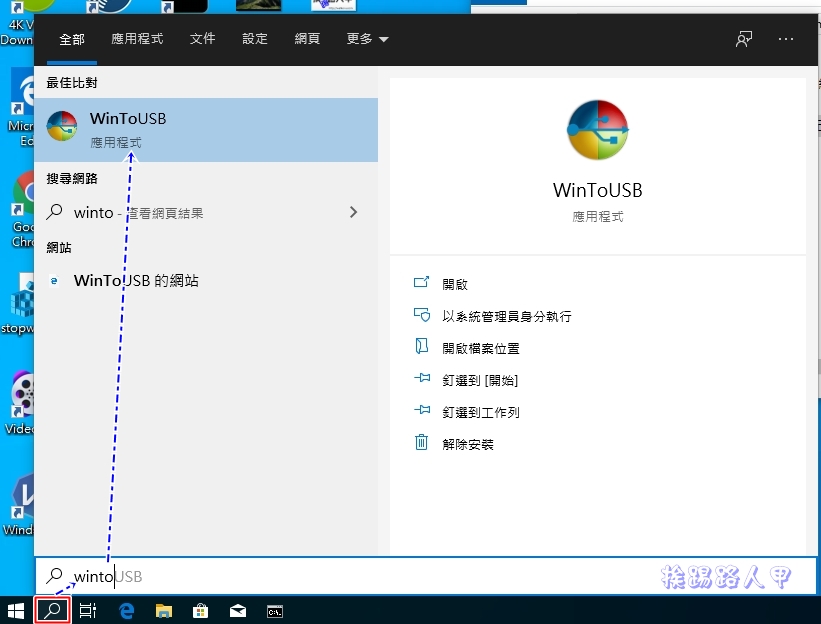This screenshot has width=821, height=624.
Task: Open Task View on the taskbar
Action: 87,610
